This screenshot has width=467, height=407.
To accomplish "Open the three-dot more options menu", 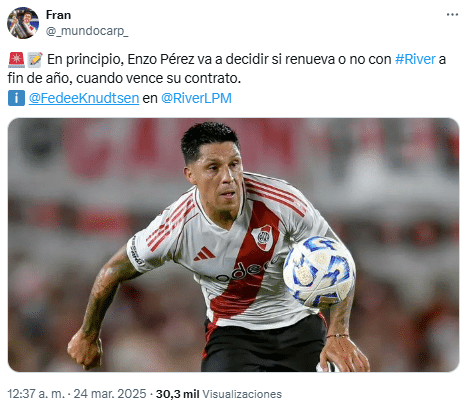I will click(x=452, y=15).
